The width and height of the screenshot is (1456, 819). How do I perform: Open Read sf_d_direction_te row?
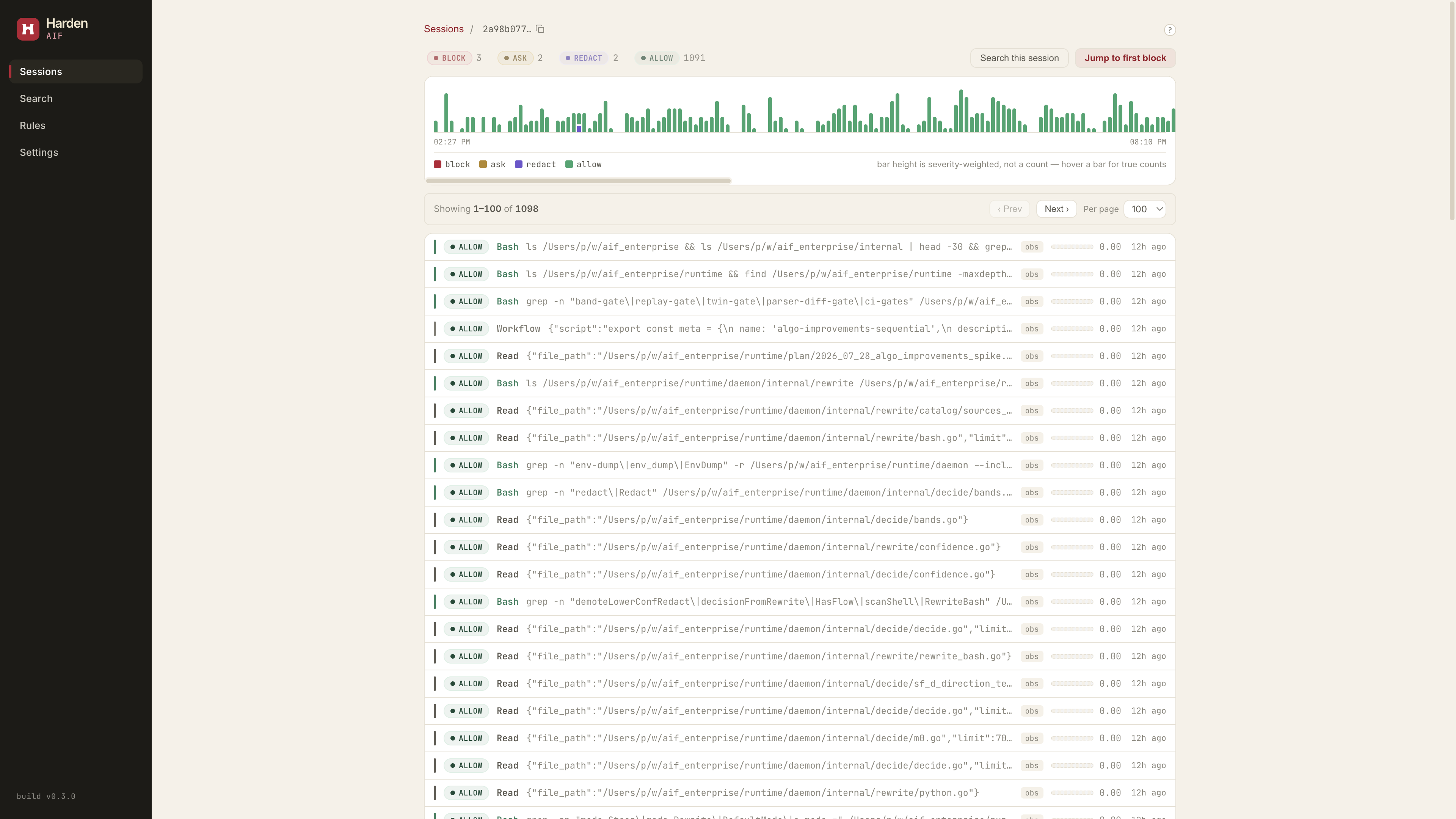800,684
